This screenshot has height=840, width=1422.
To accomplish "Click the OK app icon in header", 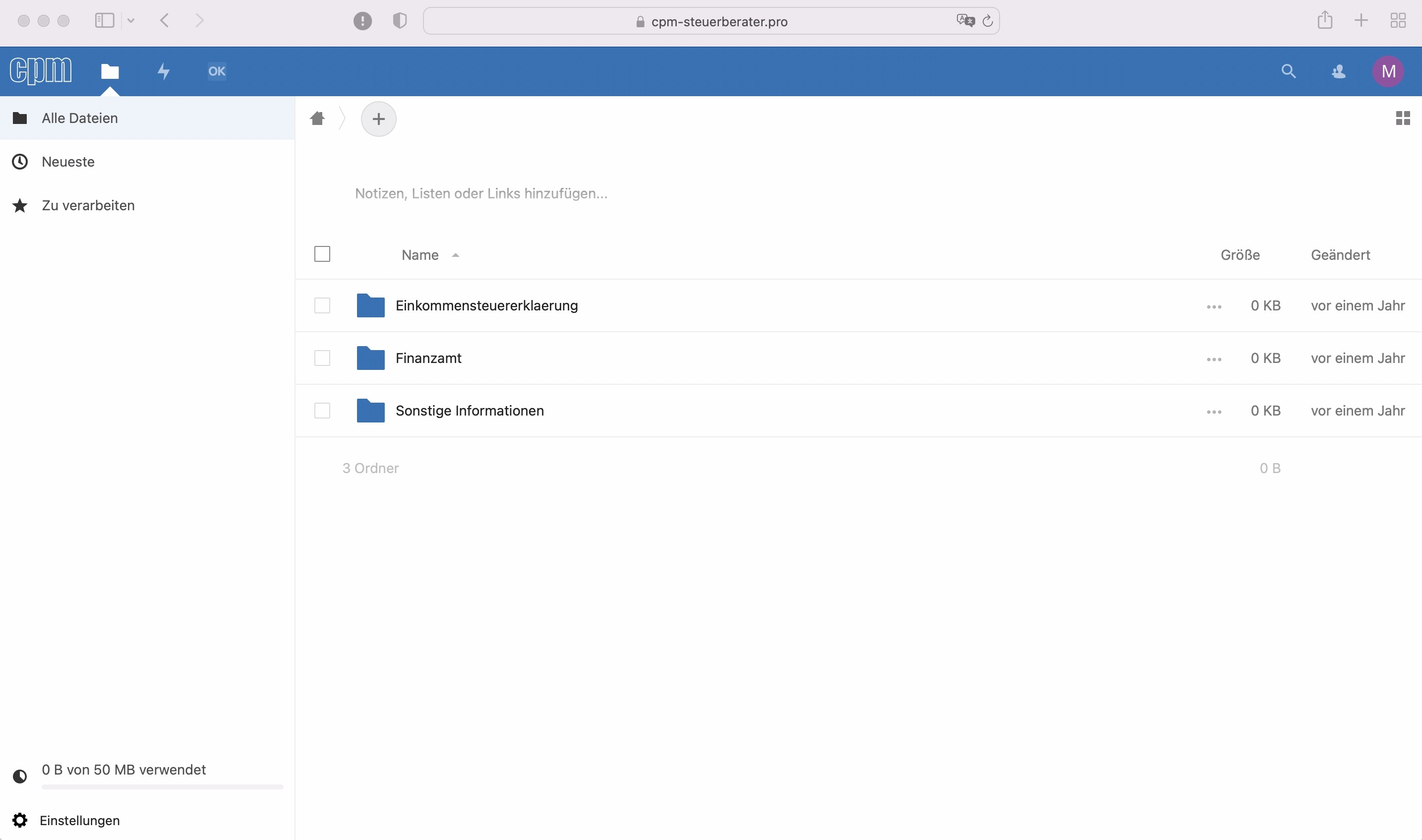I will 217,71.
